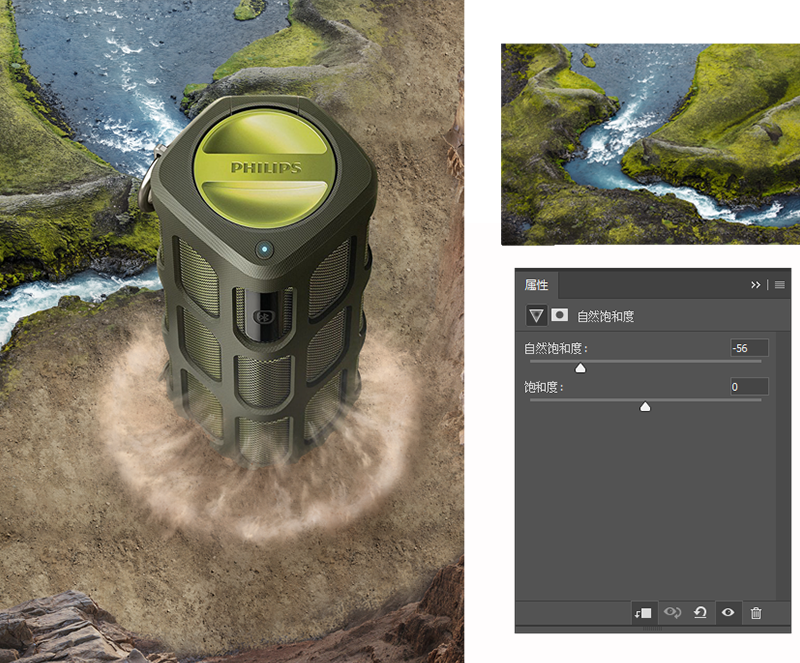Clip adjustment to layer below
The height and width of the screenshot is (663, 800).
(643, 613)
